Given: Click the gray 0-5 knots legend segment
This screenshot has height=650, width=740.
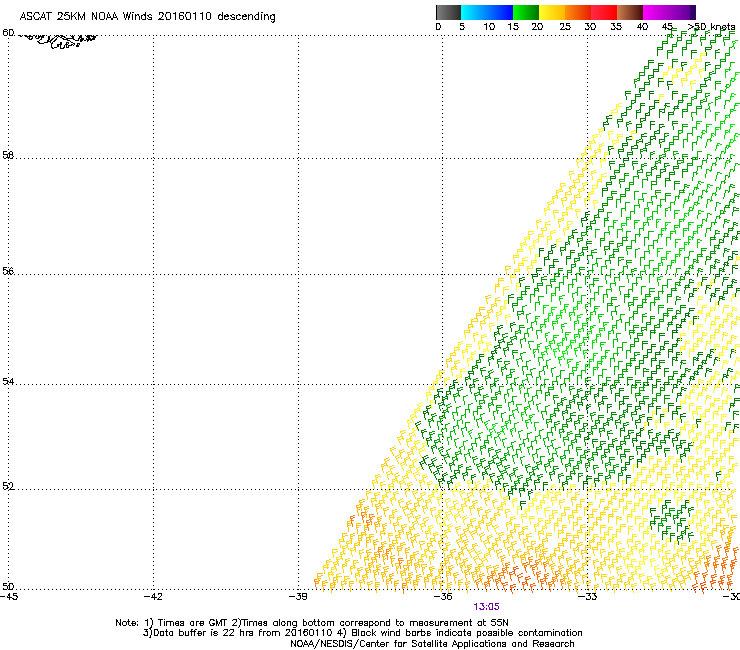Looking at the screenshot, I should pos(448,12).
